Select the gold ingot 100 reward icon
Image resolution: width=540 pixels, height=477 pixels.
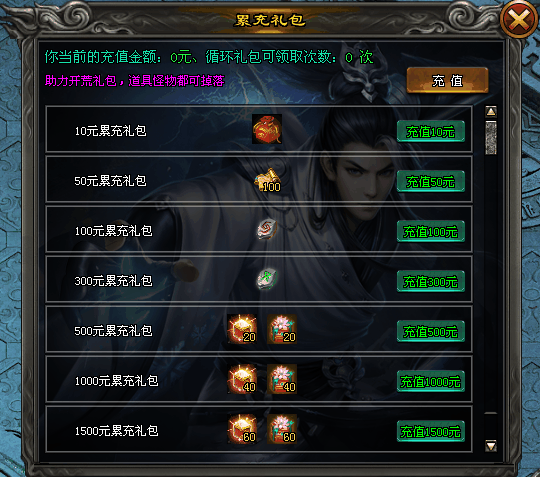[268, 180]
